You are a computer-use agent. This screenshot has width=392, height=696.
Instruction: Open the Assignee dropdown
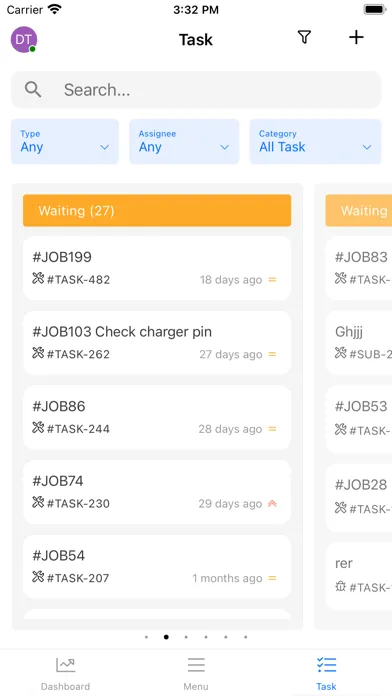click(184, 142)
